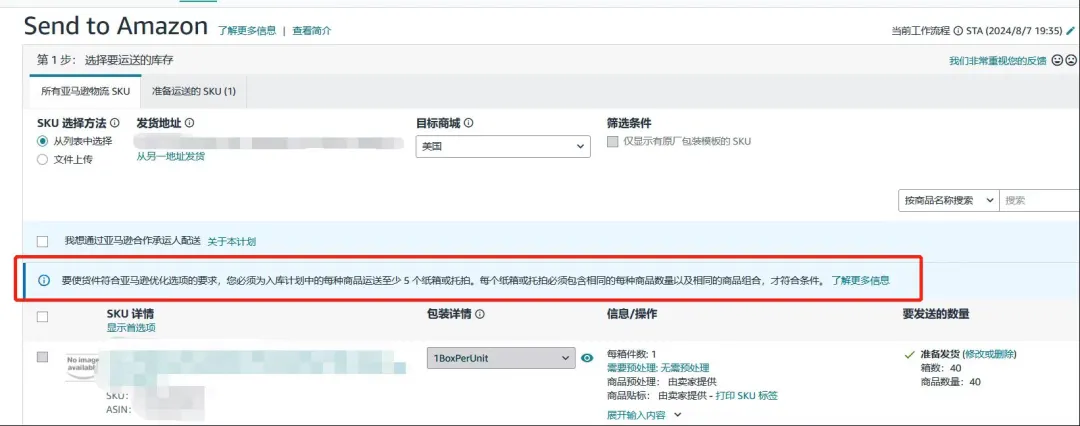Click the info icon next to 目标商城

click(x=468, y=124)
